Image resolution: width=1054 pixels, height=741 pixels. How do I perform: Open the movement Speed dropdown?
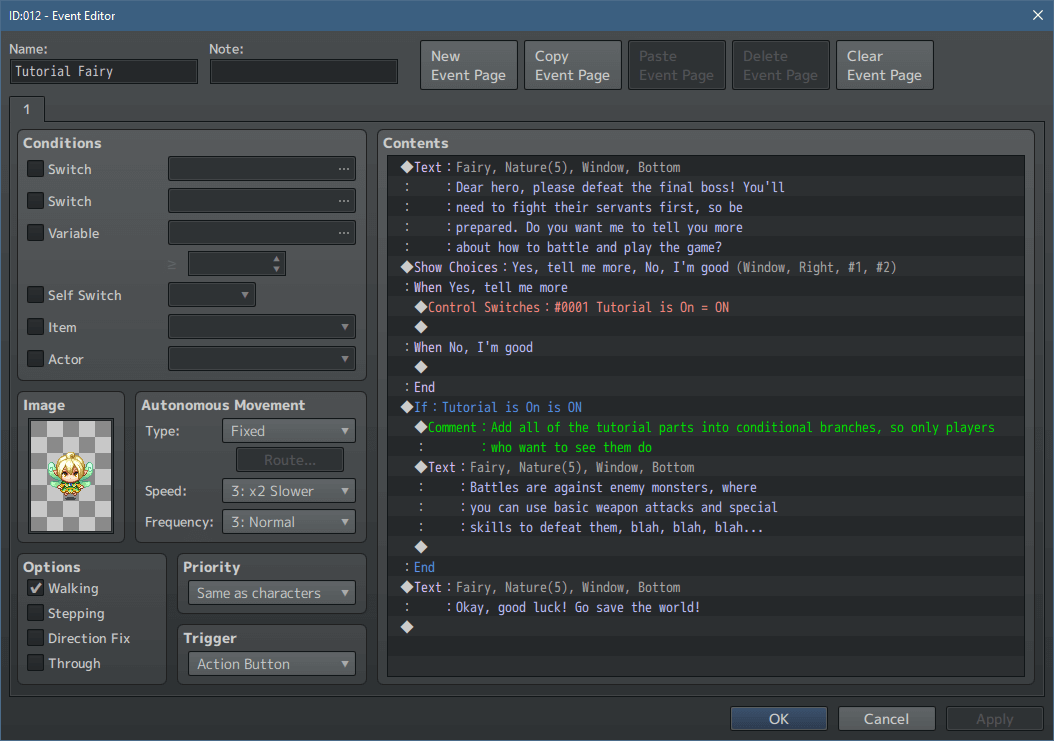[288, 490]
